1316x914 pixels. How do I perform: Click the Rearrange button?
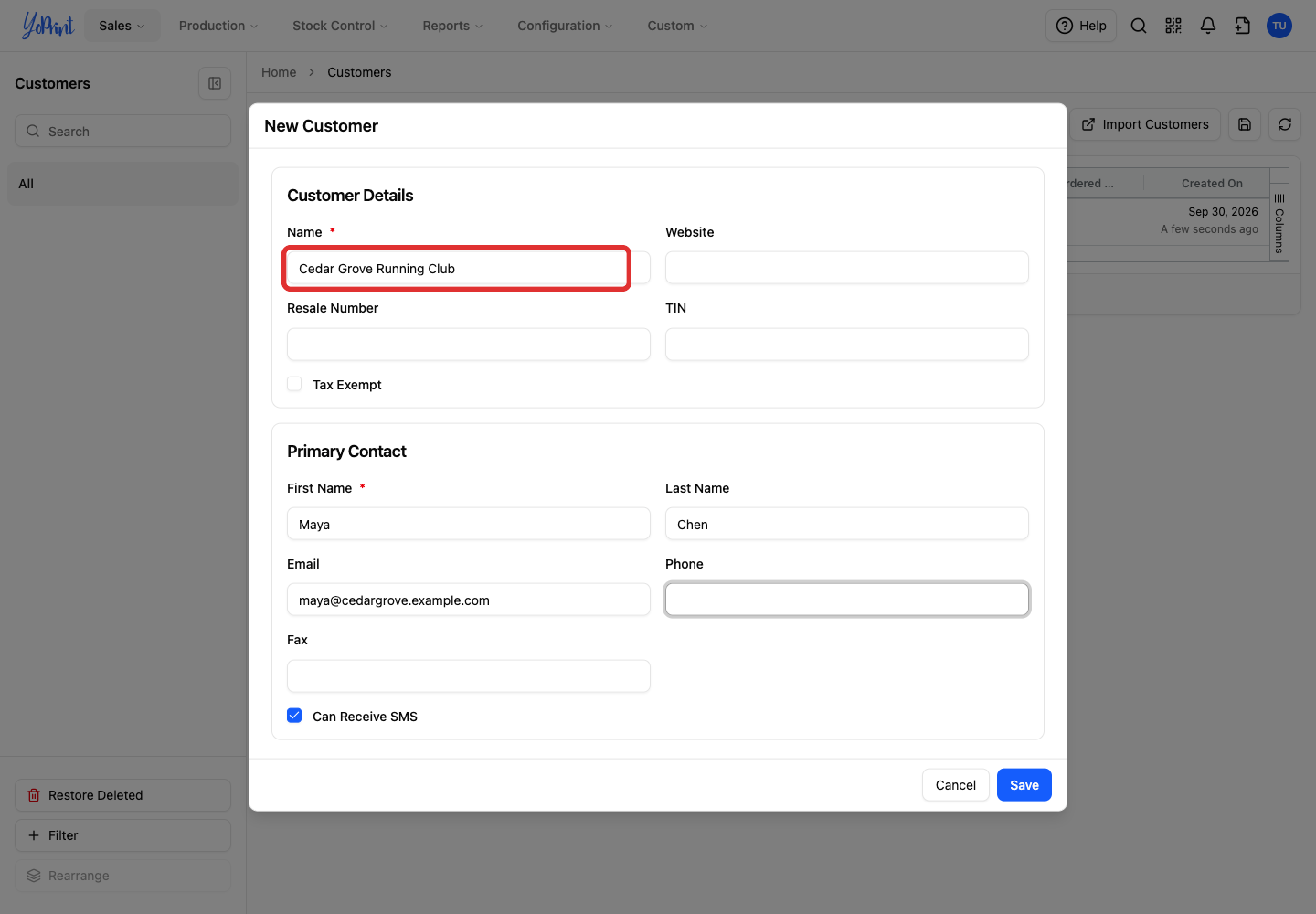[x=122, y=876]
